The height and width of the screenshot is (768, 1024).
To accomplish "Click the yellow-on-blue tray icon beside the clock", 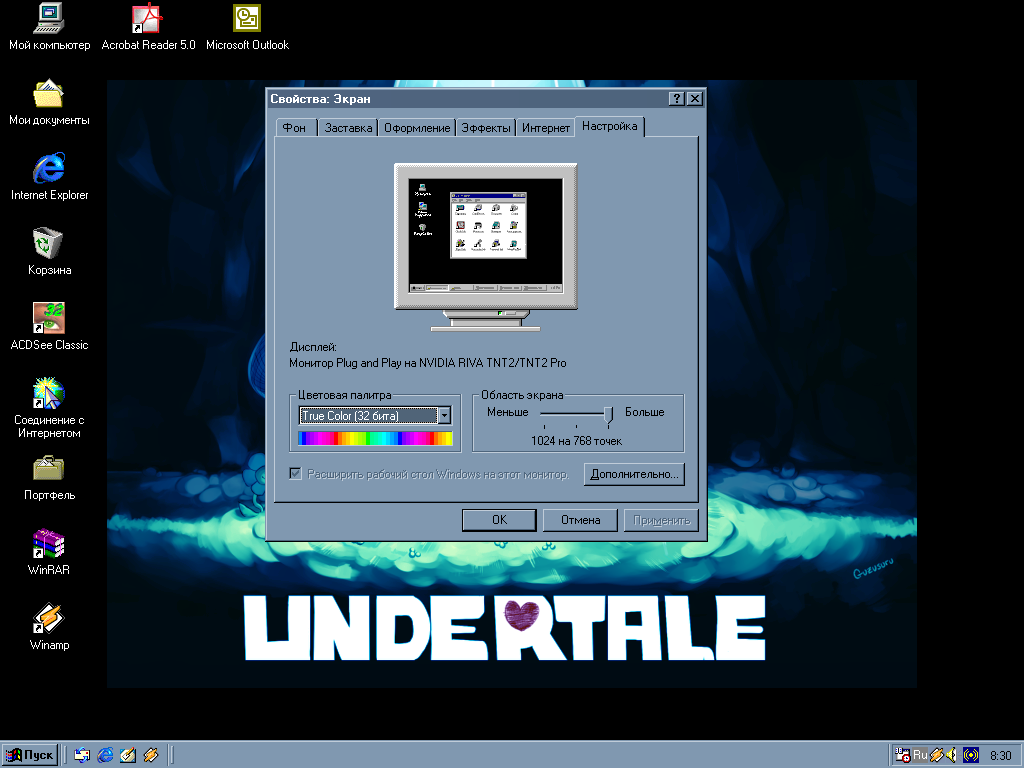I will [971, 756].
